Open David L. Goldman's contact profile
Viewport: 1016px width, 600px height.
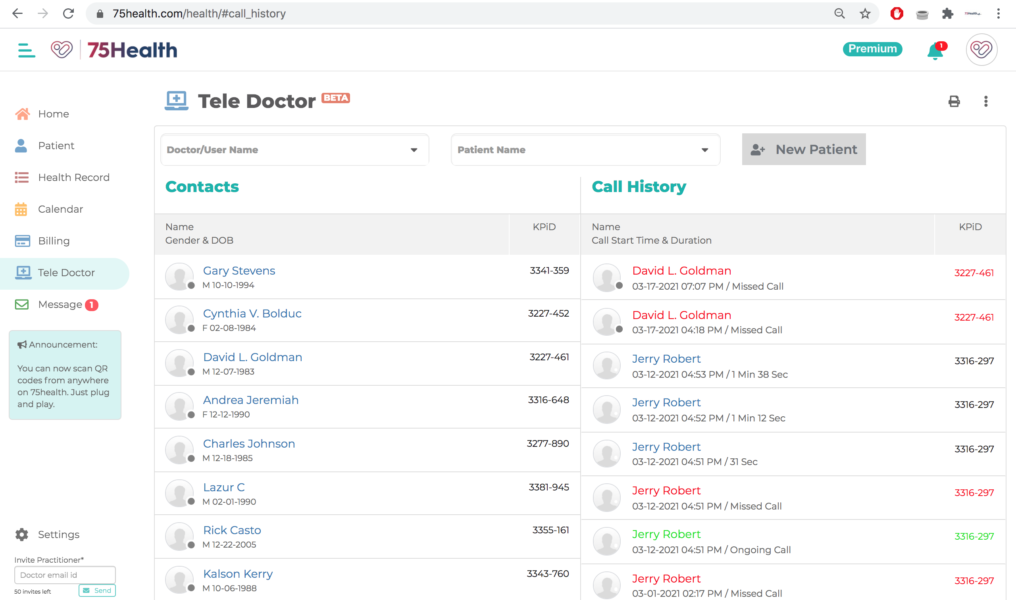click(252, 356)
